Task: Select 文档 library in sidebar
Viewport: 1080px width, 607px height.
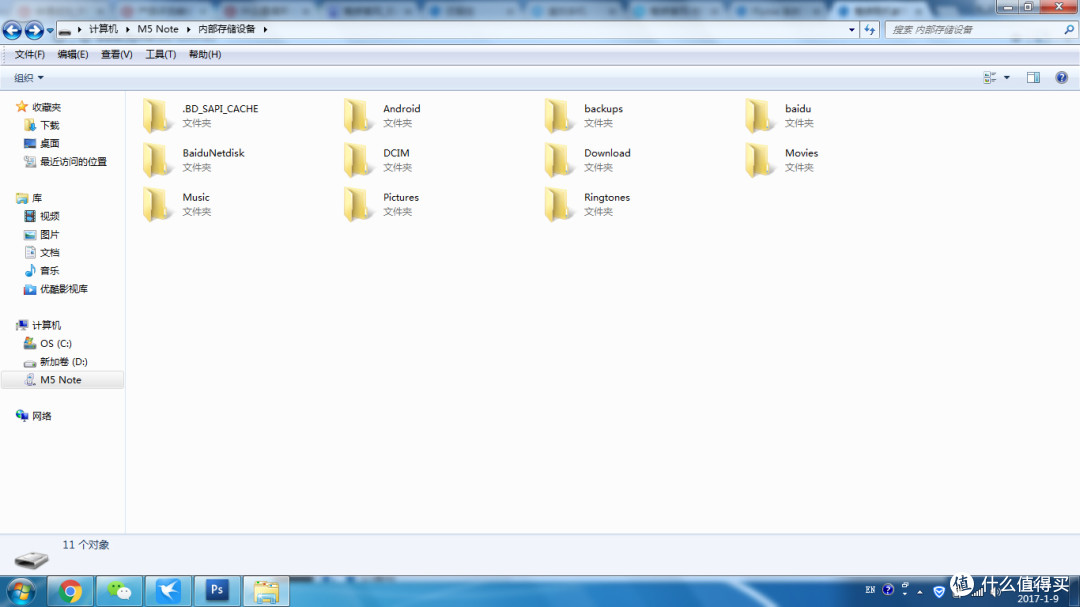Action: (x=50, y=252)
